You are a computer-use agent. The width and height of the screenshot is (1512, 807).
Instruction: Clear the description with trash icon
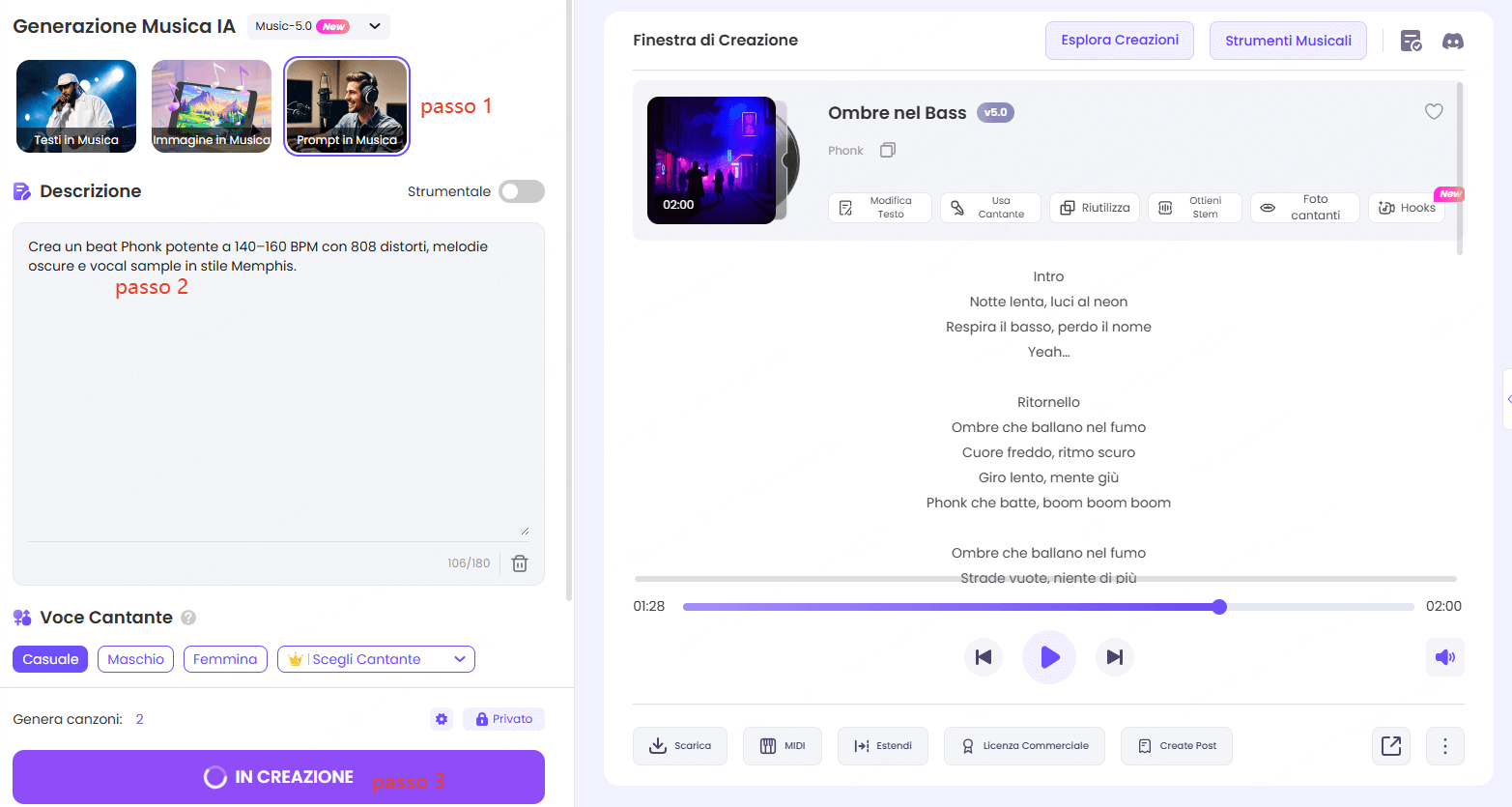tap(519, 562)
